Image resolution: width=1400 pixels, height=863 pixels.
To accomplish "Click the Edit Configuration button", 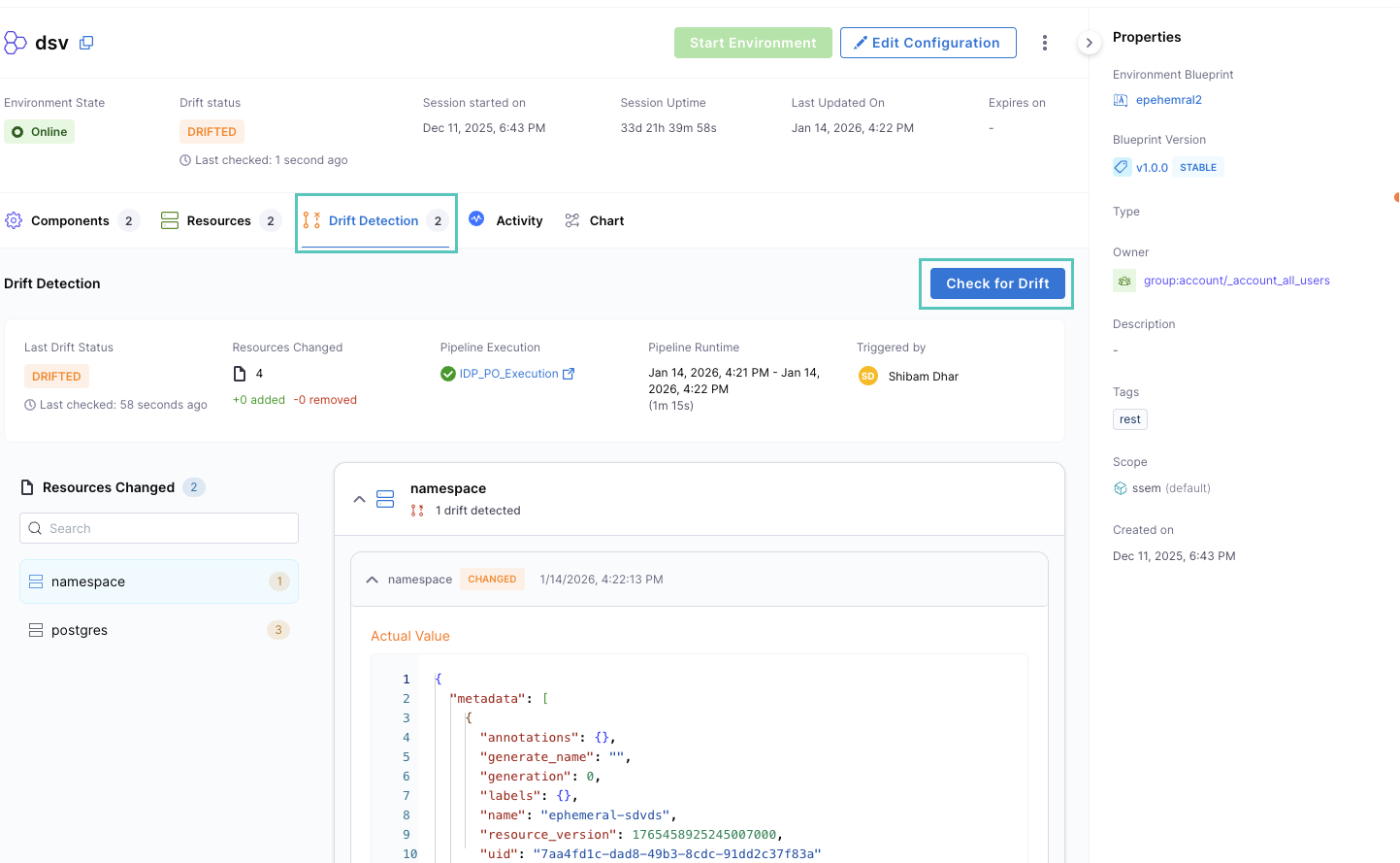I will tap(928, 43).
